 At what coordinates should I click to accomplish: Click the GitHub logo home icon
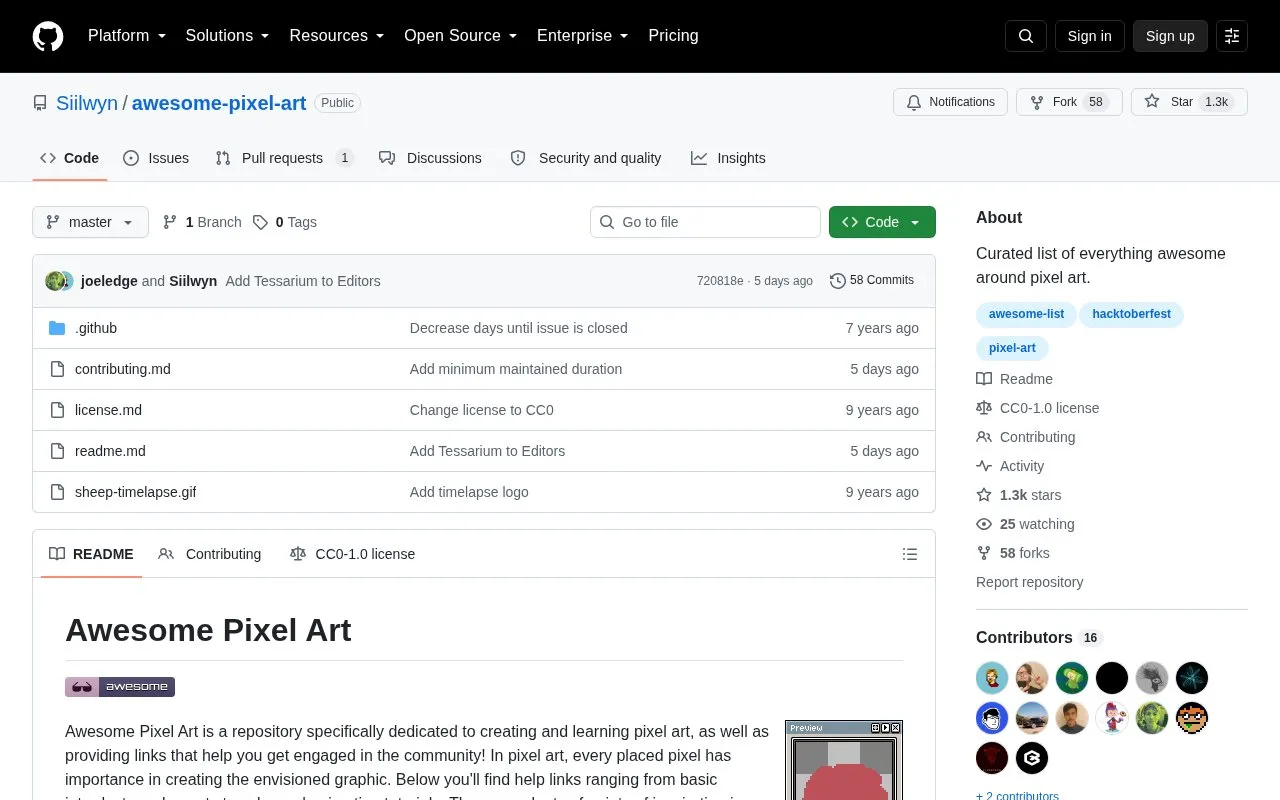(x=48, y=36)
